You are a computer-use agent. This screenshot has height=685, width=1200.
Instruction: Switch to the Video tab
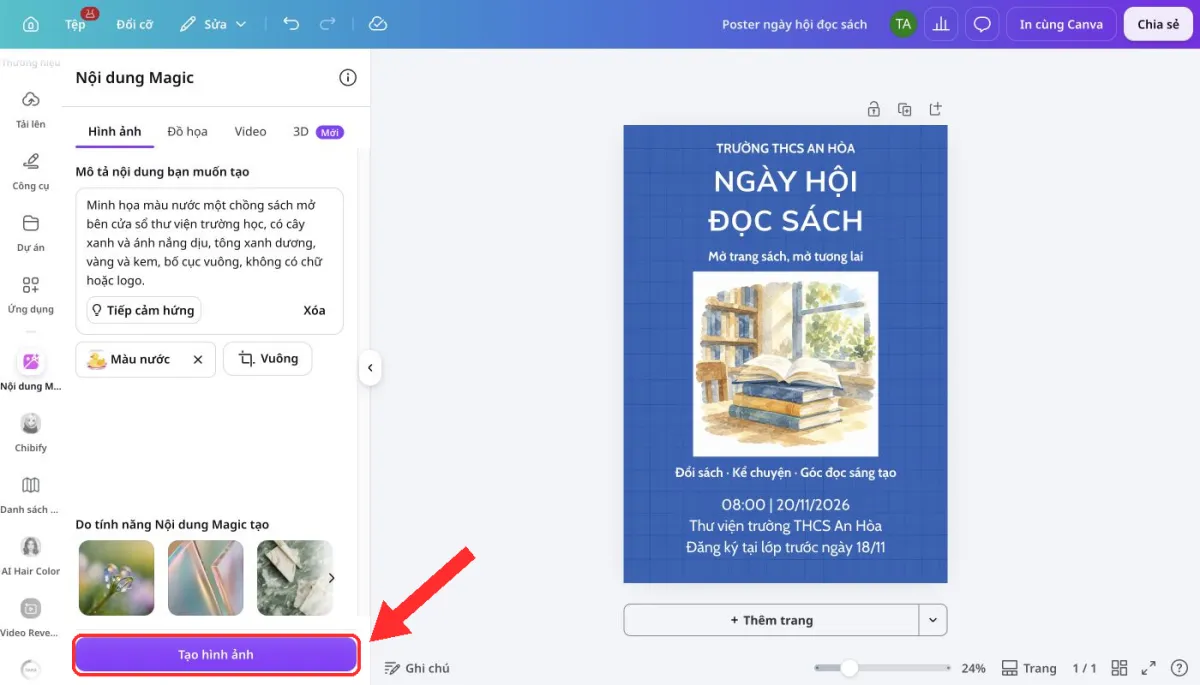point(250,131)
